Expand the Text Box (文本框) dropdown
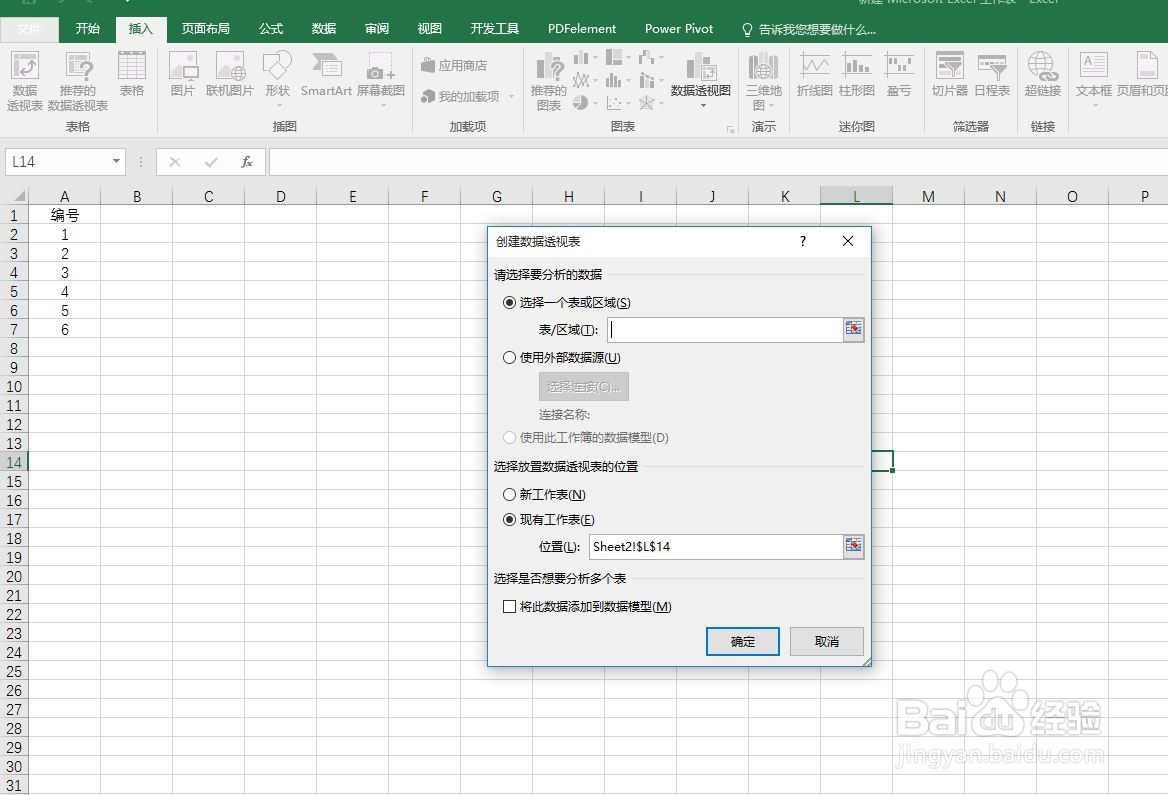This screenshot has width=1168, height=795. 1094,106
